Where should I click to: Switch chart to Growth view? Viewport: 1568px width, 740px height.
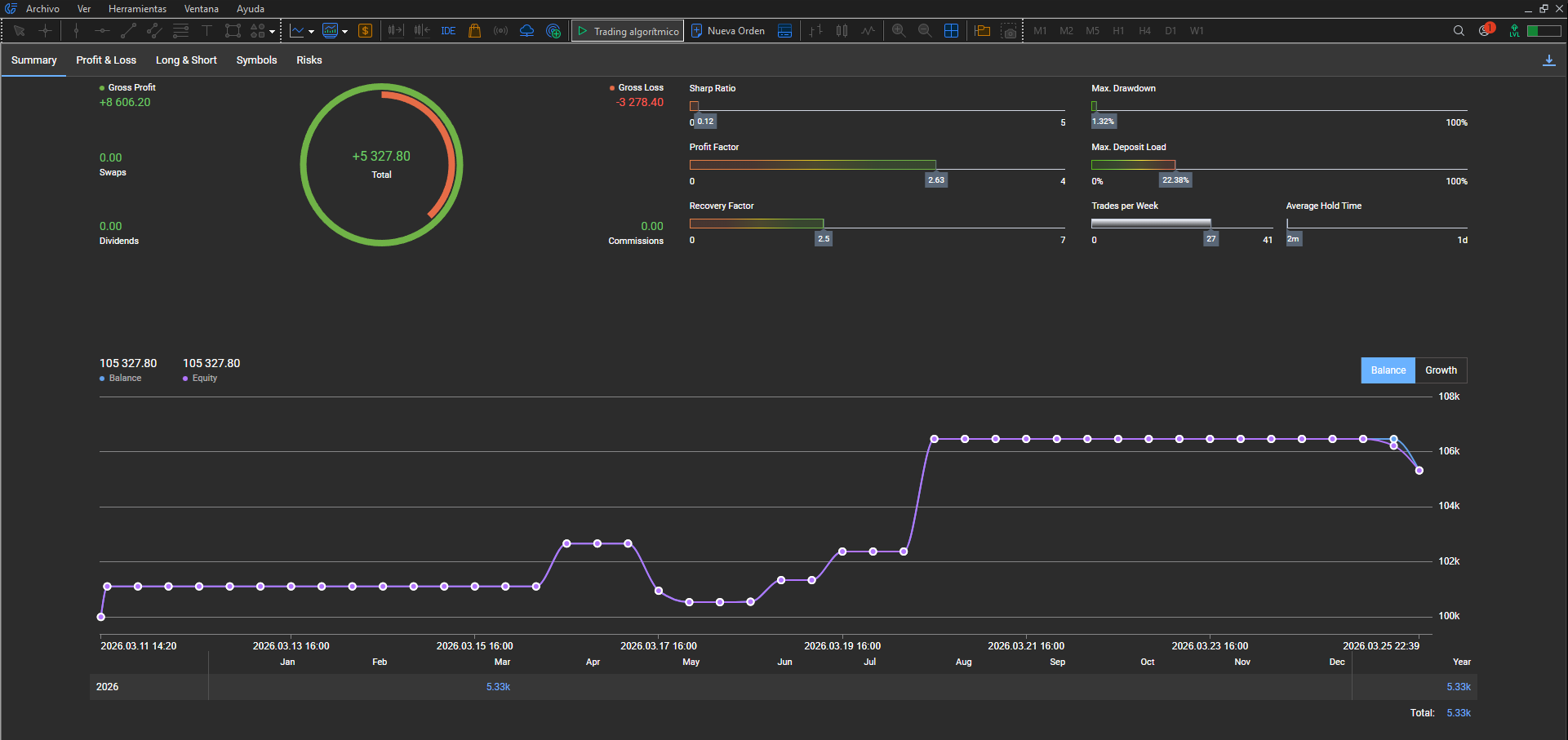click(x=1441, y=370)
